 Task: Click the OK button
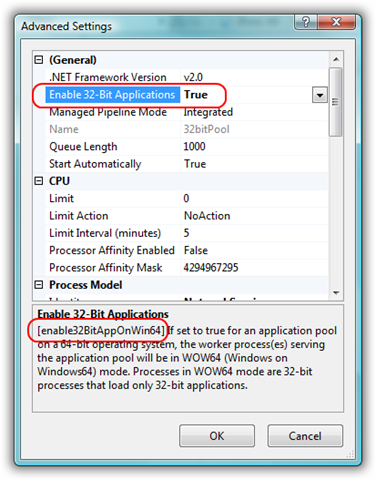click(217, 436)
